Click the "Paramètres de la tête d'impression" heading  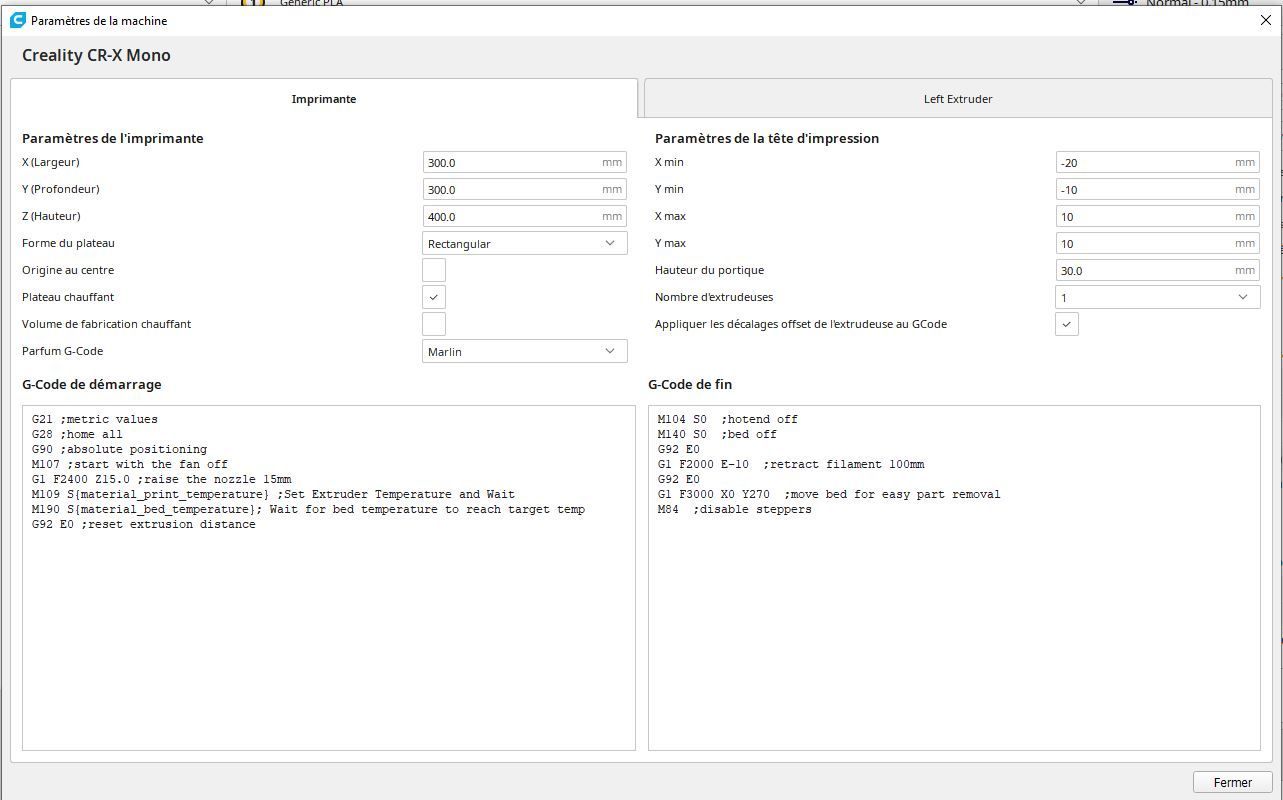click(x=767, y=138)
